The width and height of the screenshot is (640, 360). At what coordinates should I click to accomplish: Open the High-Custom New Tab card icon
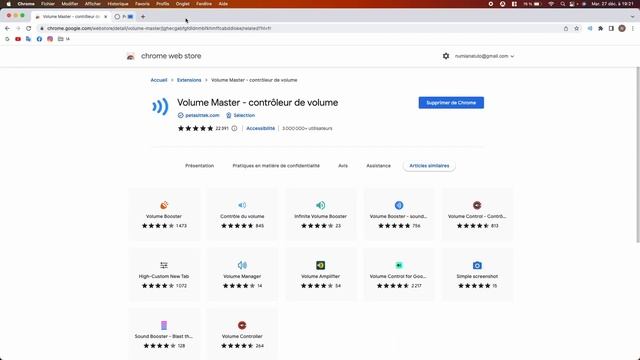coord(164,265)
